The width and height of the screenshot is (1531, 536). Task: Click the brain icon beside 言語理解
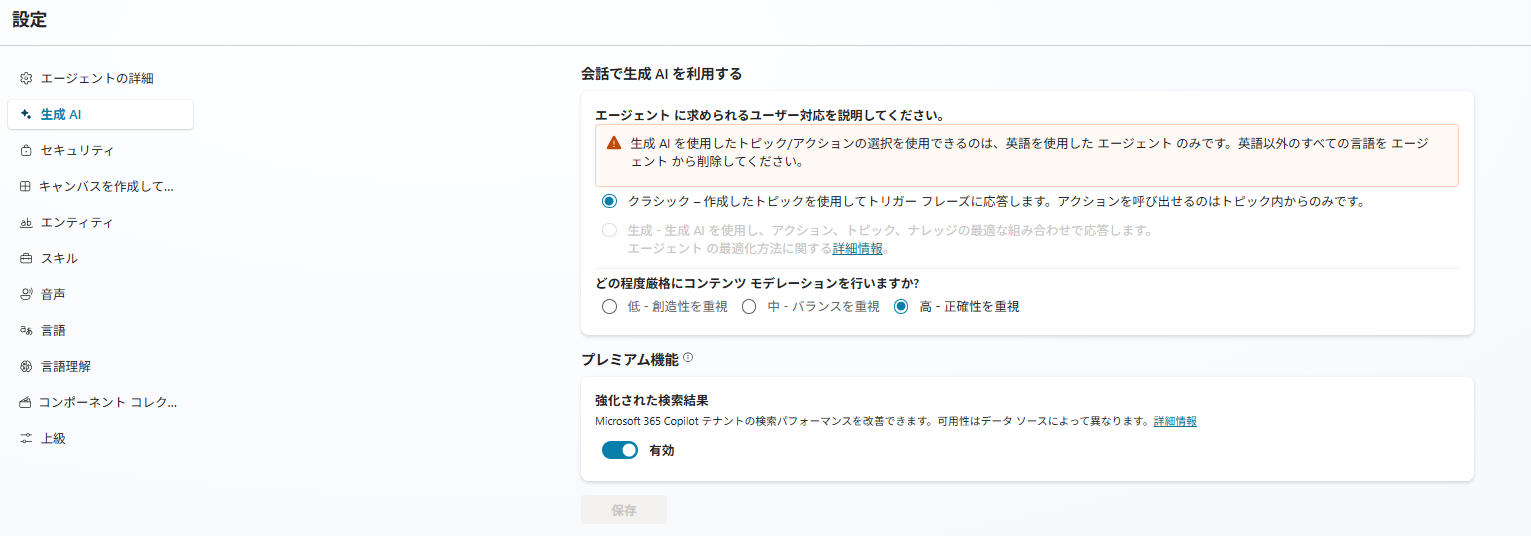(x=27, y=366)
